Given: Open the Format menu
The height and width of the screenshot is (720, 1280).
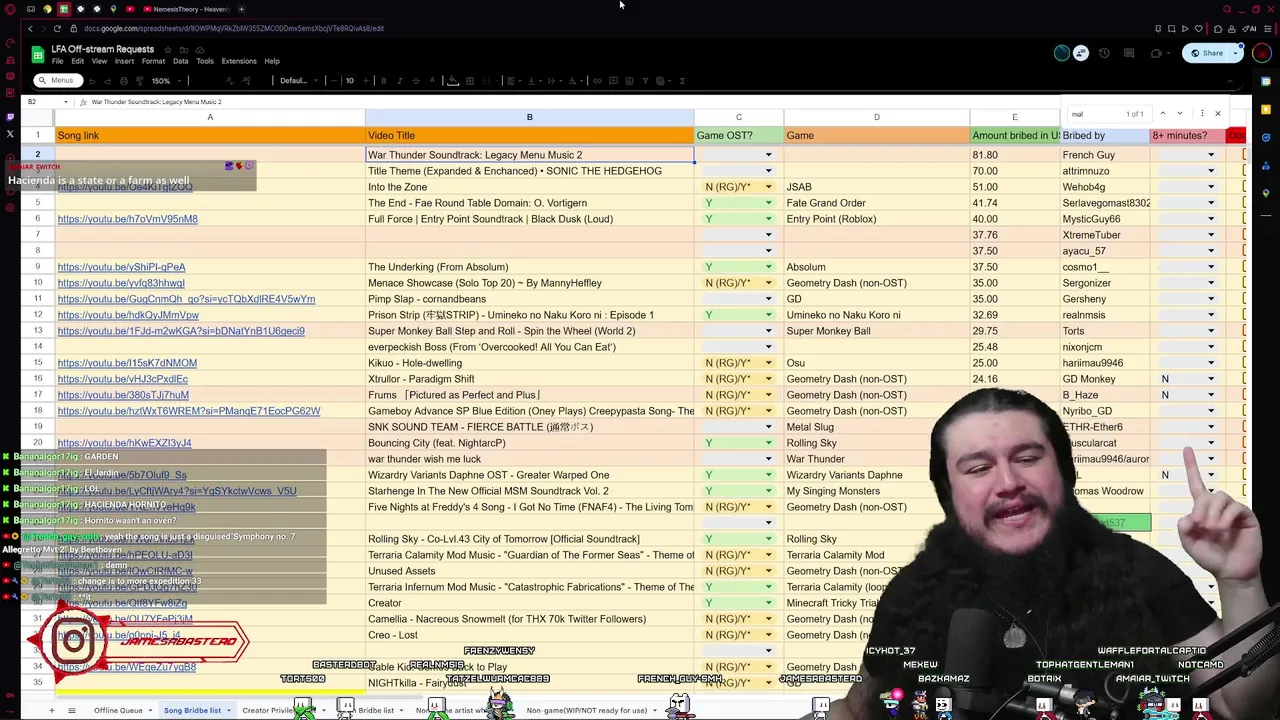Looking at the screenshot, I should click(x=153, y=61).
